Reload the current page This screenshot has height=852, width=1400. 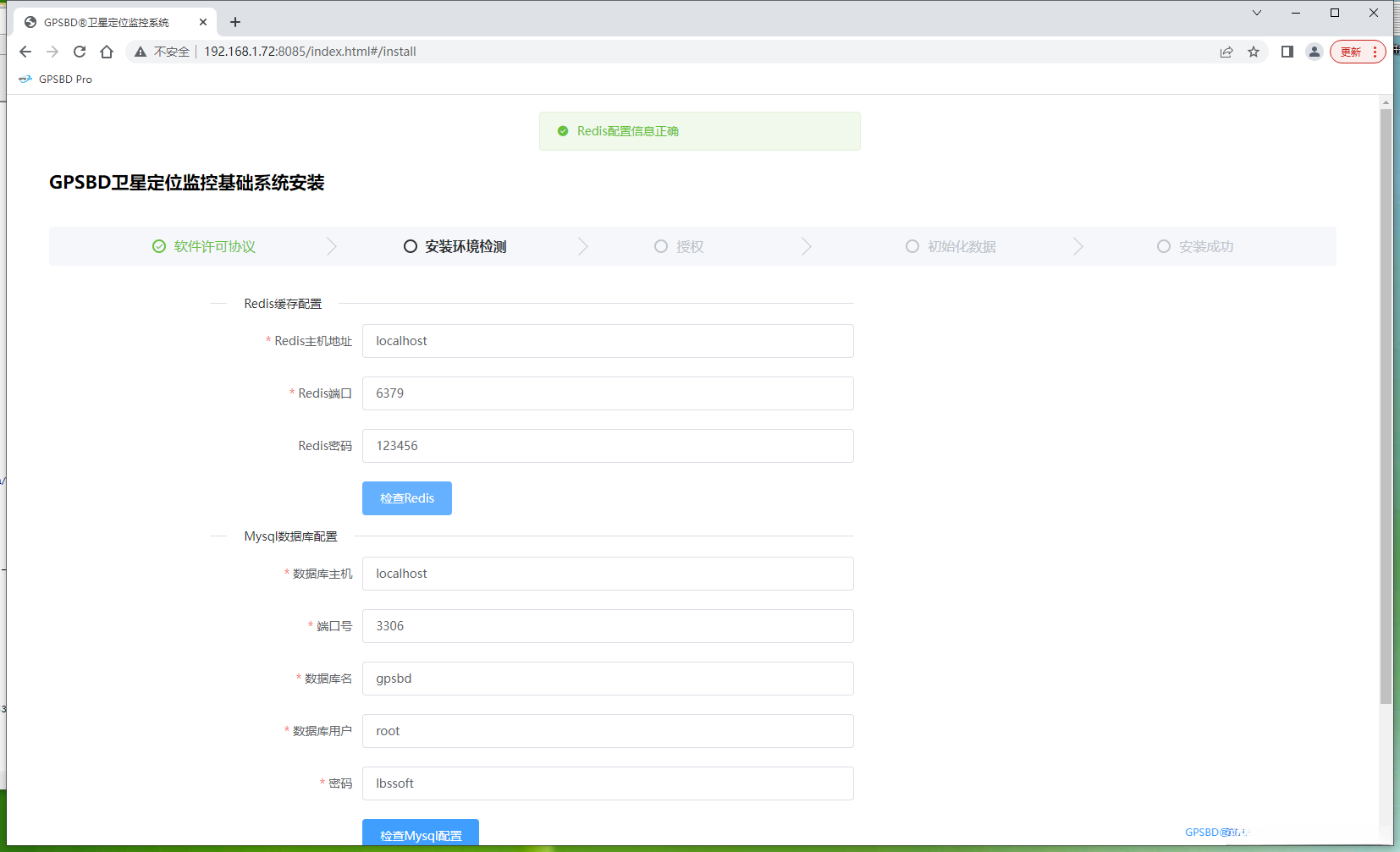pos(80,52)
